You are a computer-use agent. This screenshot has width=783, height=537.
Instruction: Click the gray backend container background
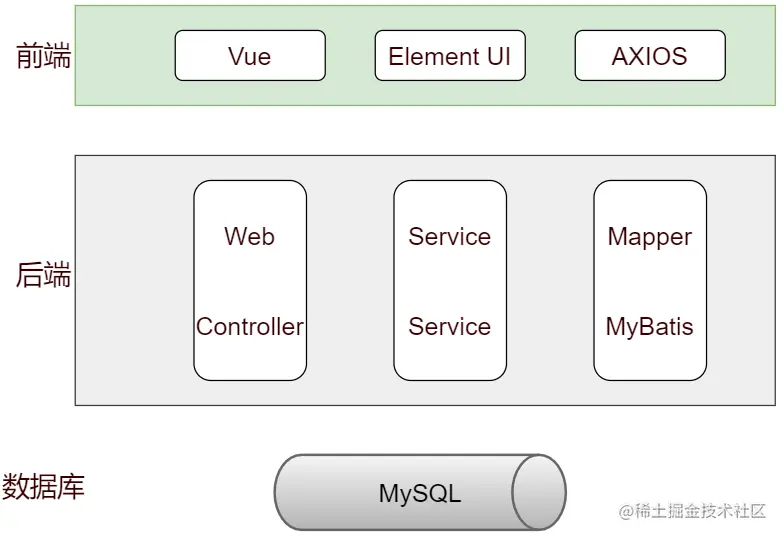pos(135,280)
